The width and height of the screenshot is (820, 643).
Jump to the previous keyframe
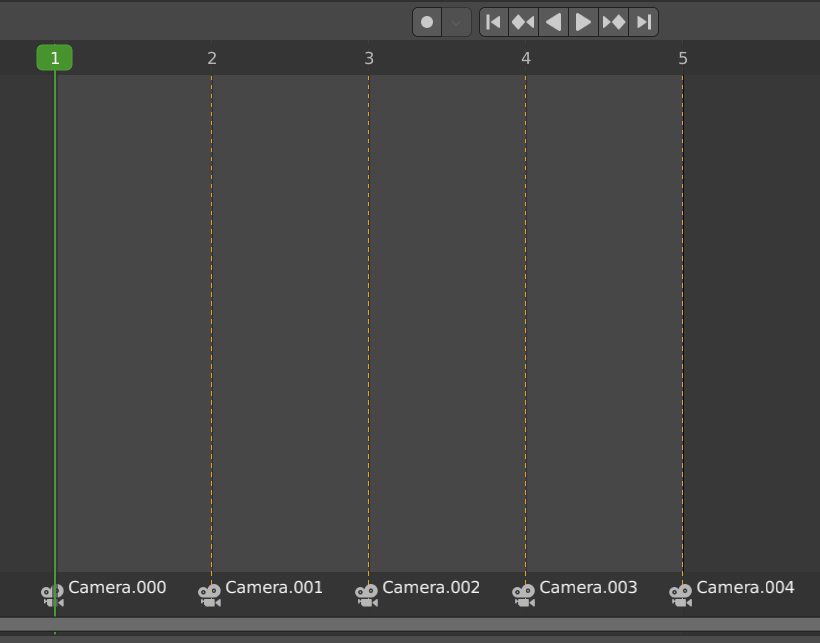[523, 21]
